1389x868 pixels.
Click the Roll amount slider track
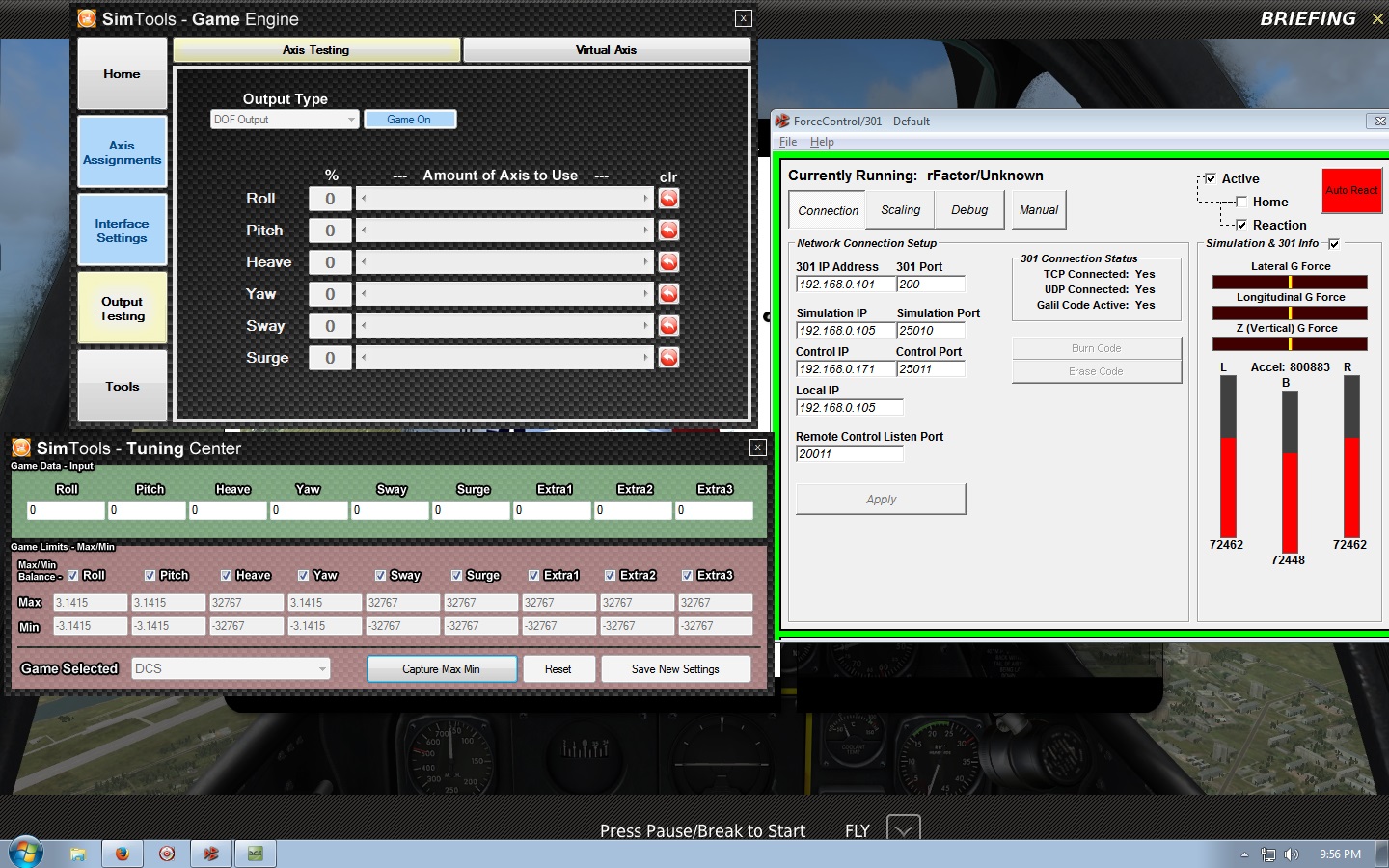coord(504,199)
